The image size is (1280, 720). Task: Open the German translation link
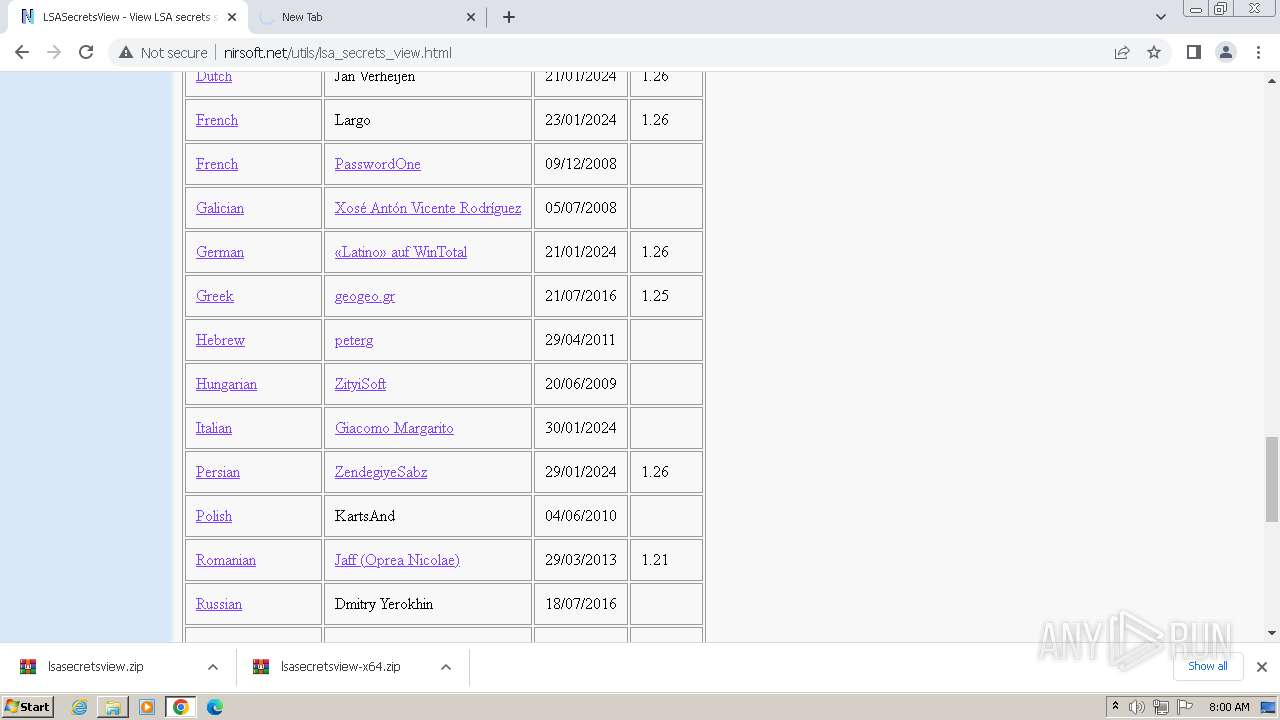tap(220, 252)
